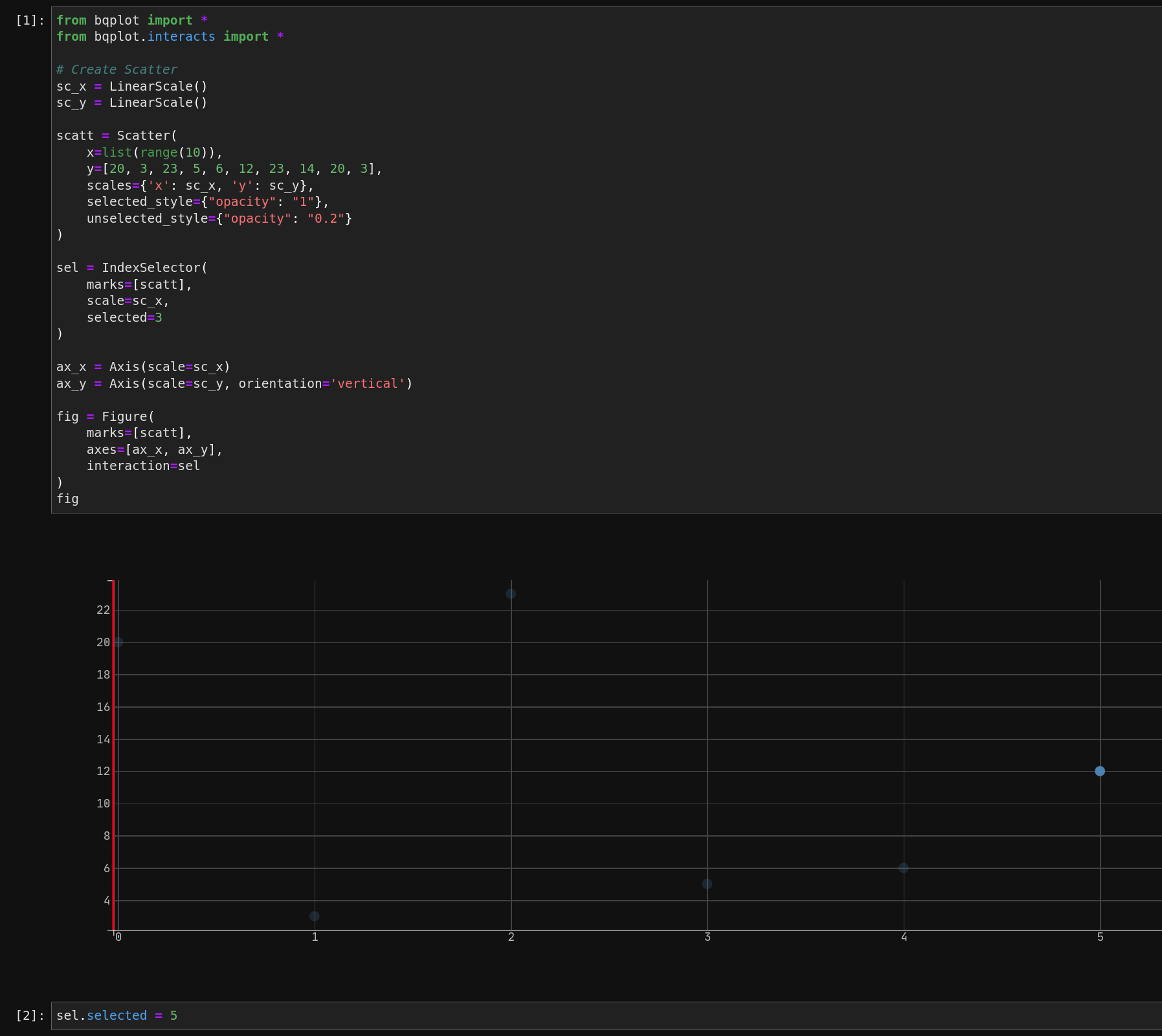Screen dimensions: 1162x1036
Task: Click the red index selector line
Action: point(114,755)
